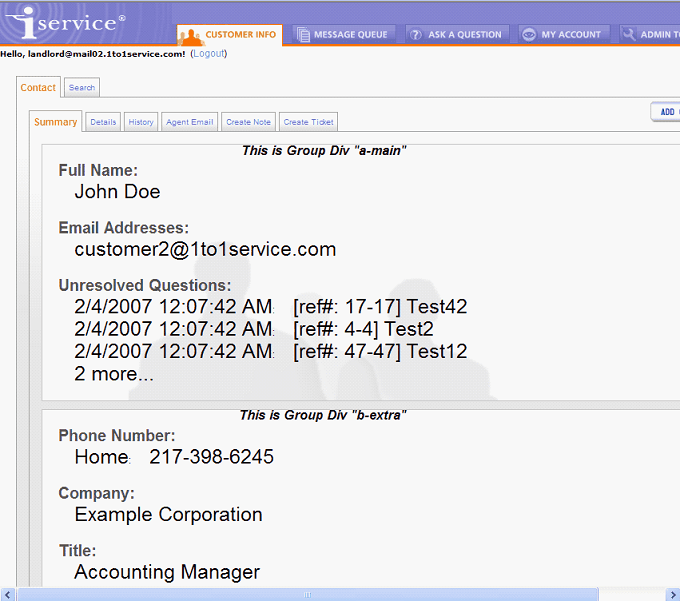The width and height of the screenshot is (681, 602).
Task: Click the home phone 217-398-6245
Action: 212,457
